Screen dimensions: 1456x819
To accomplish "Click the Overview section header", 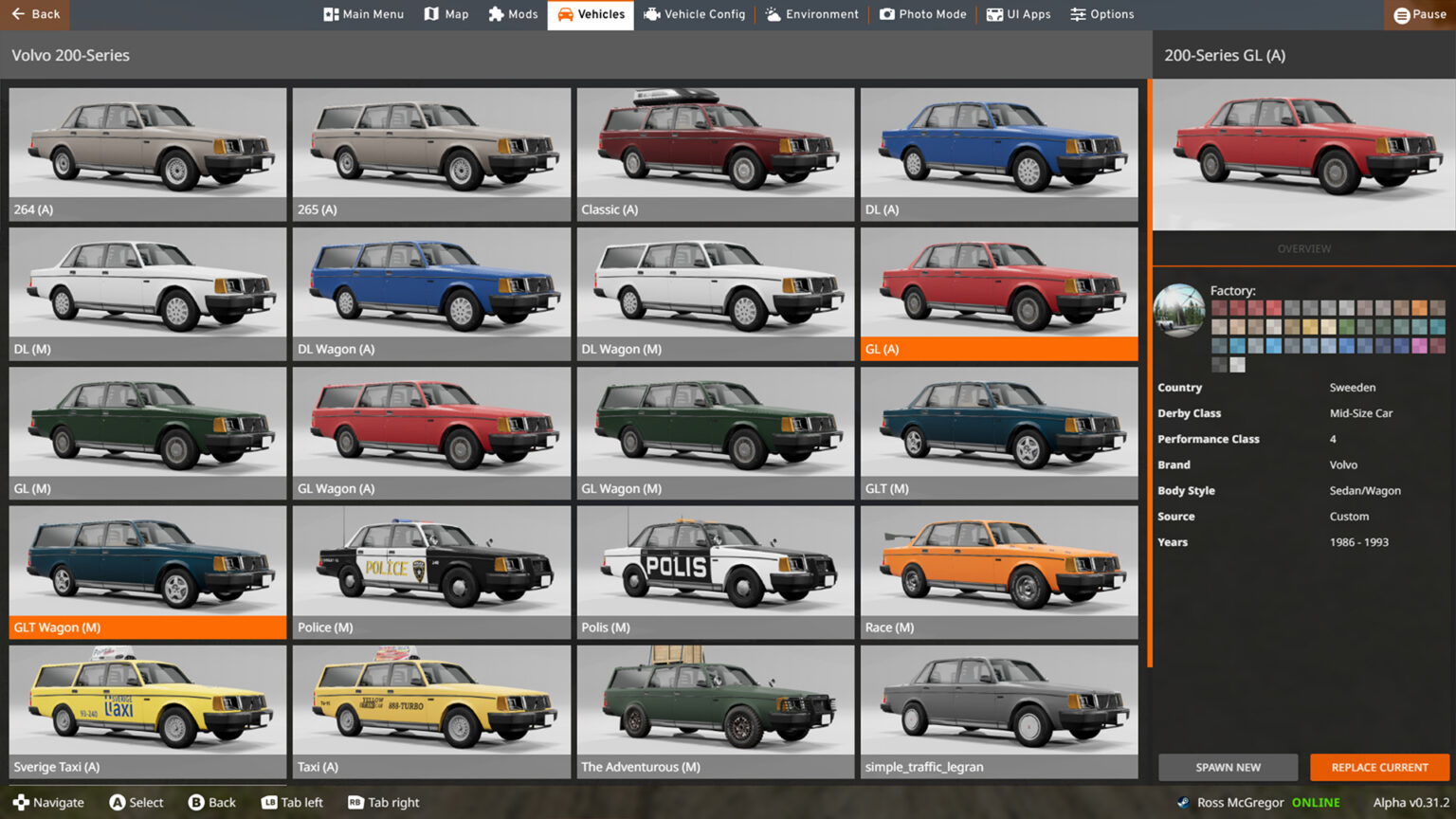I will [x=1303, y=248].
